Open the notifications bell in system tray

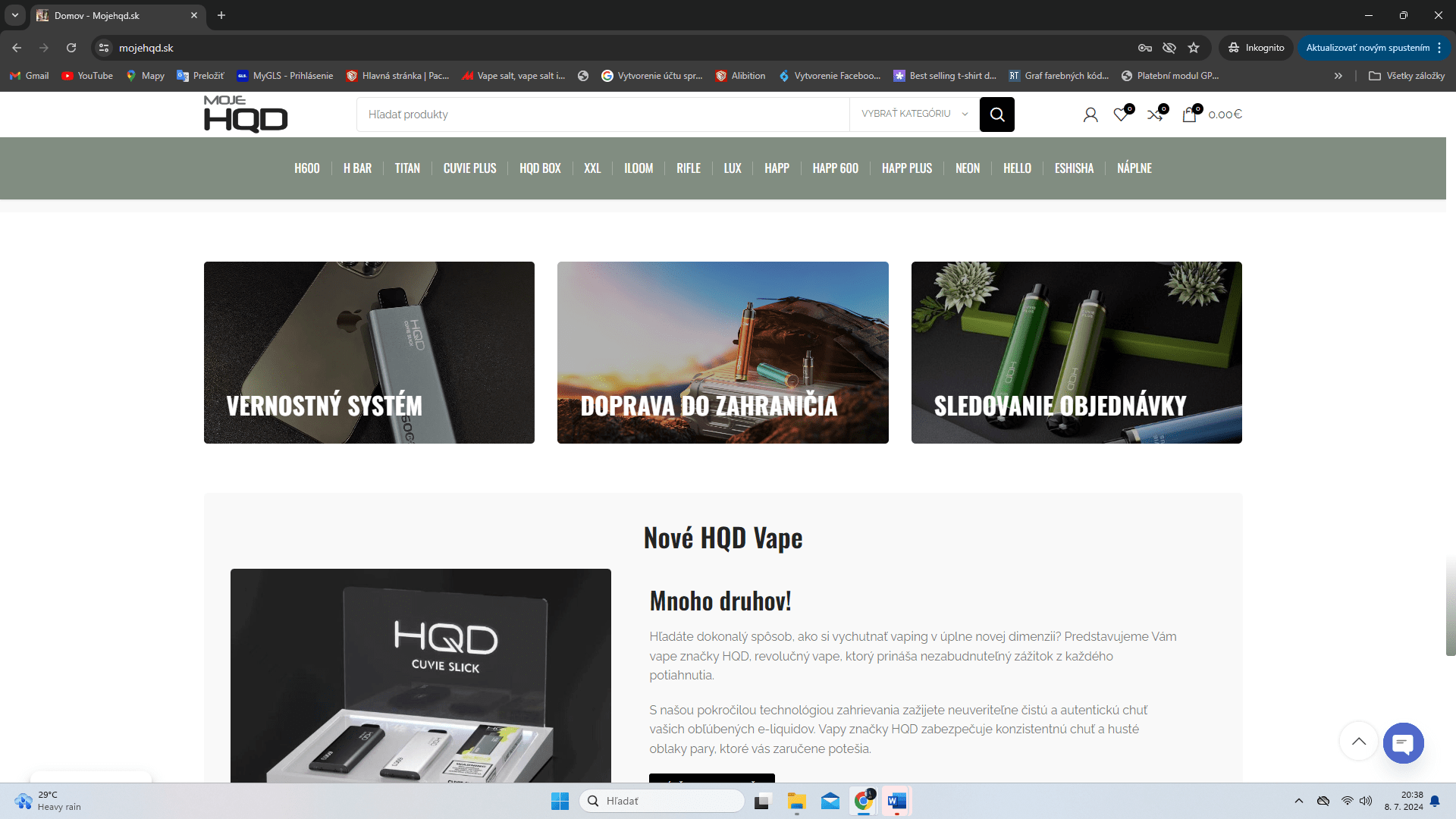point(1435,801)
